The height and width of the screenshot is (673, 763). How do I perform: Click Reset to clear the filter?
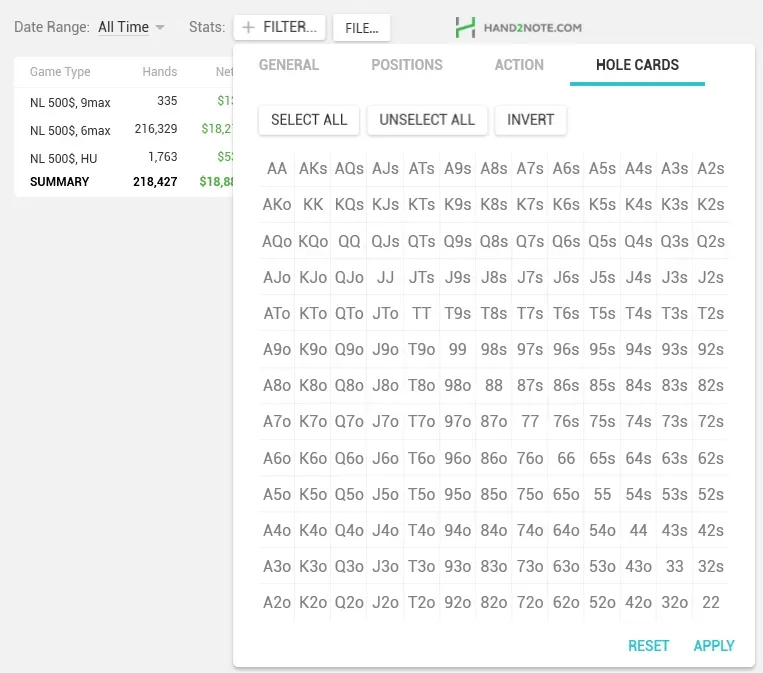[x=648, y=646]
